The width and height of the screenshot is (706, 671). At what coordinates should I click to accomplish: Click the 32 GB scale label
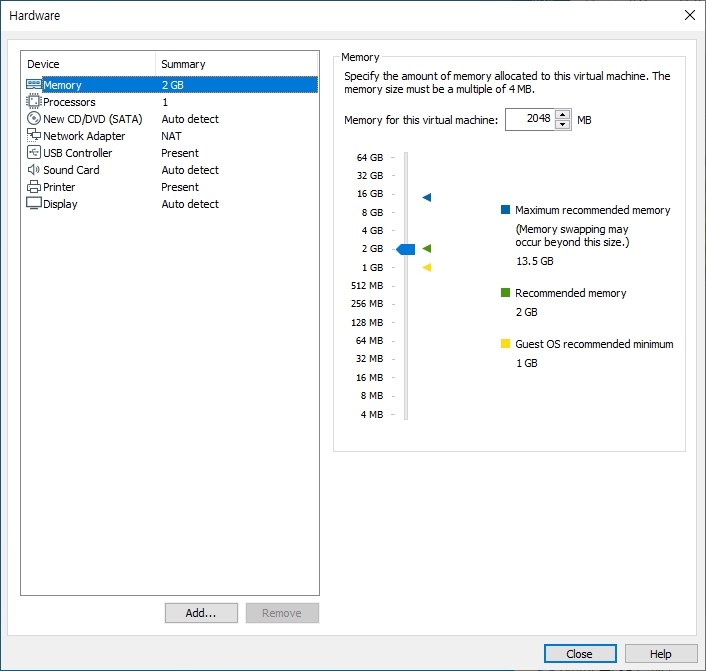[x=370, y=176]
